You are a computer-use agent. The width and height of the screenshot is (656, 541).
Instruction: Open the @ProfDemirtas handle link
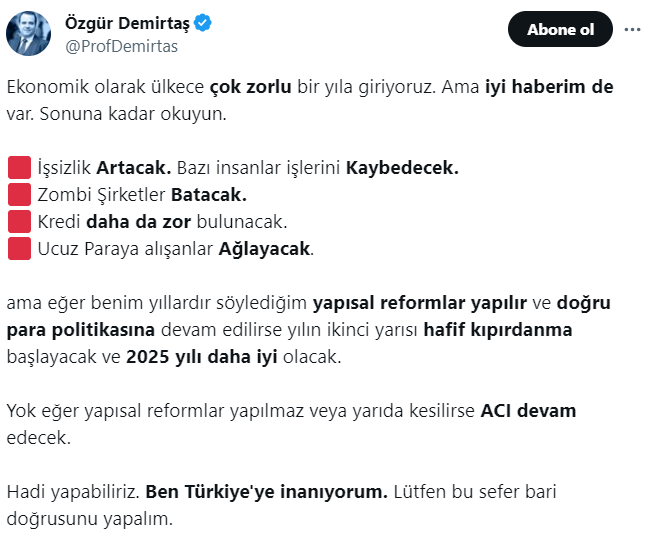click(121, 46)
